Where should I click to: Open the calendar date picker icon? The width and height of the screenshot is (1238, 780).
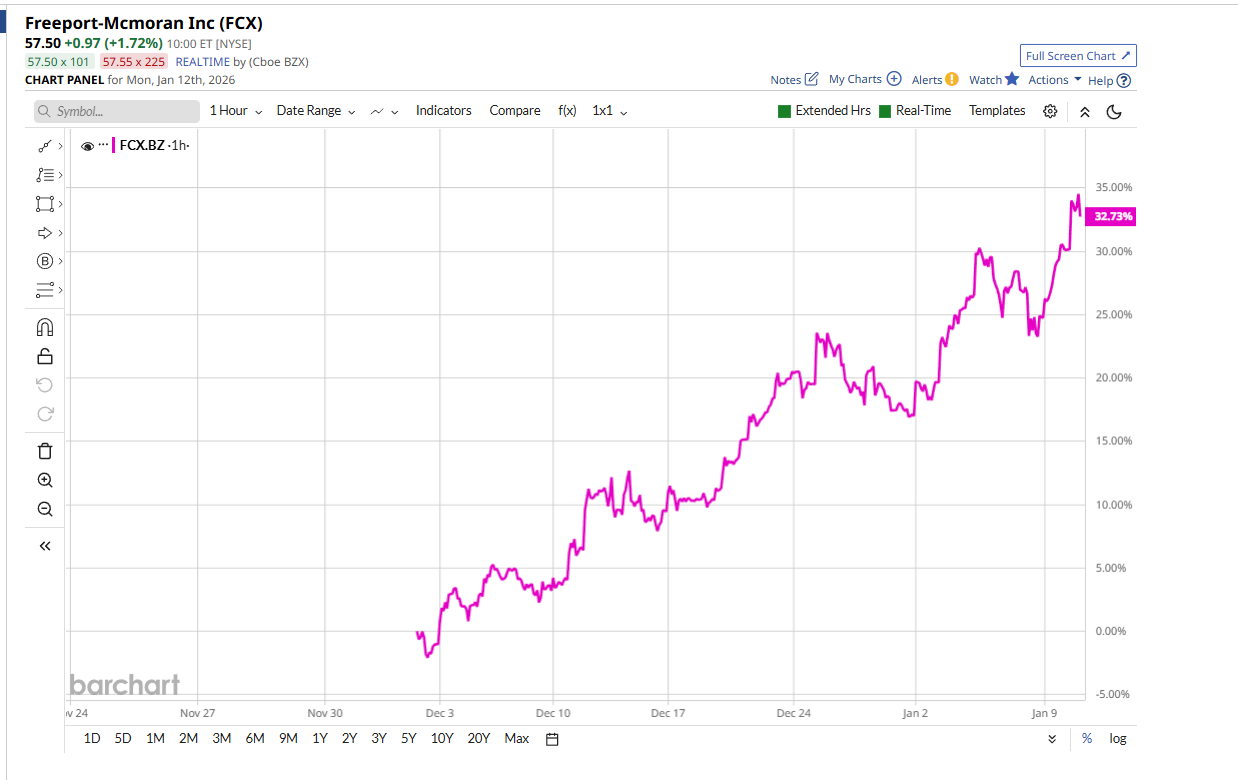[x=552, y=739]
